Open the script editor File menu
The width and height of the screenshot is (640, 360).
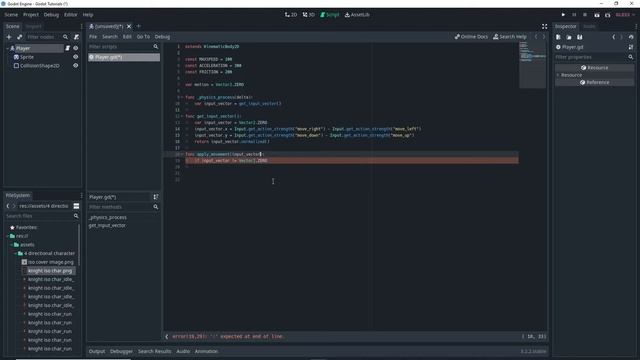93,37
